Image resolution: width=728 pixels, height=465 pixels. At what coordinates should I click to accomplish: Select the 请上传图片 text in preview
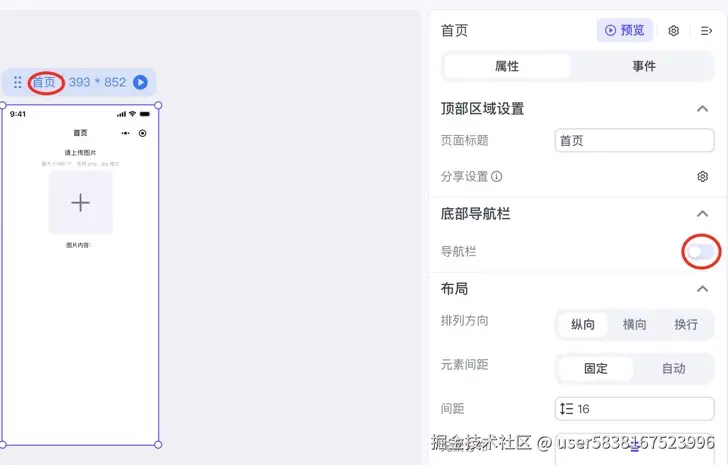(x=80, y=153)
